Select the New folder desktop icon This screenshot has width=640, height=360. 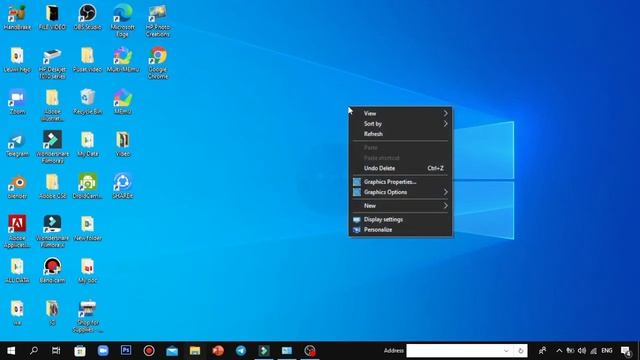[x=87, y=228]
